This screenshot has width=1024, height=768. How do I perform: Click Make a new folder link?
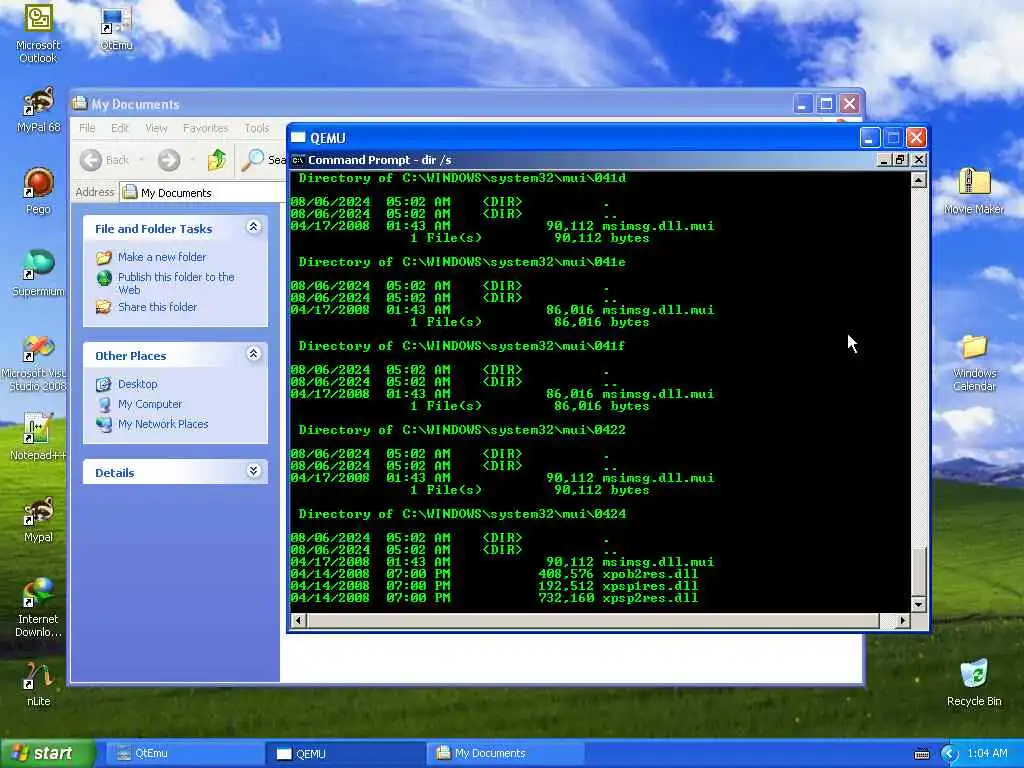point(161,257)
